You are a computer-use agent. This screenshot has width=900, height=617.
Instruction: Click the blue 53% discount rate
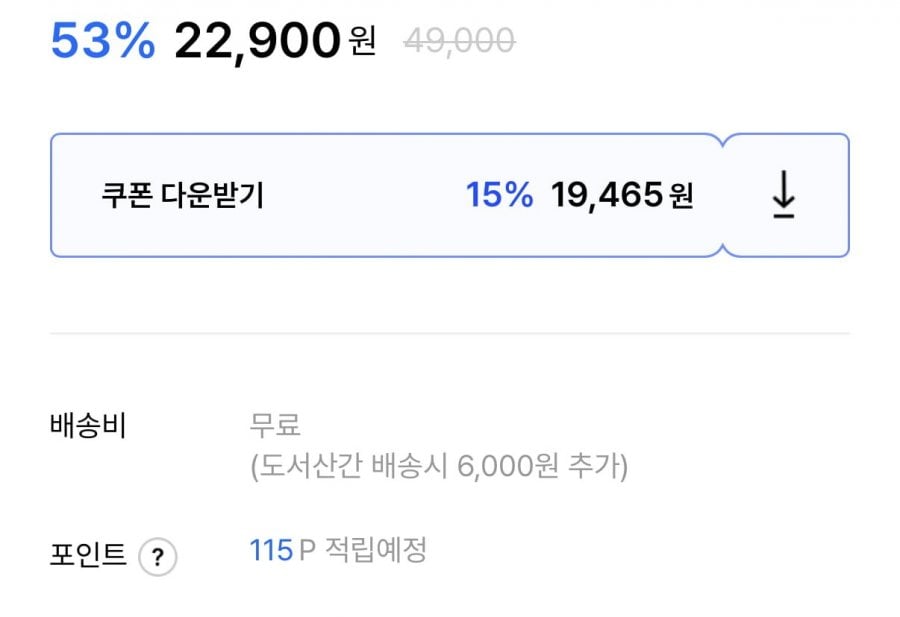click(x=103, y=41)
